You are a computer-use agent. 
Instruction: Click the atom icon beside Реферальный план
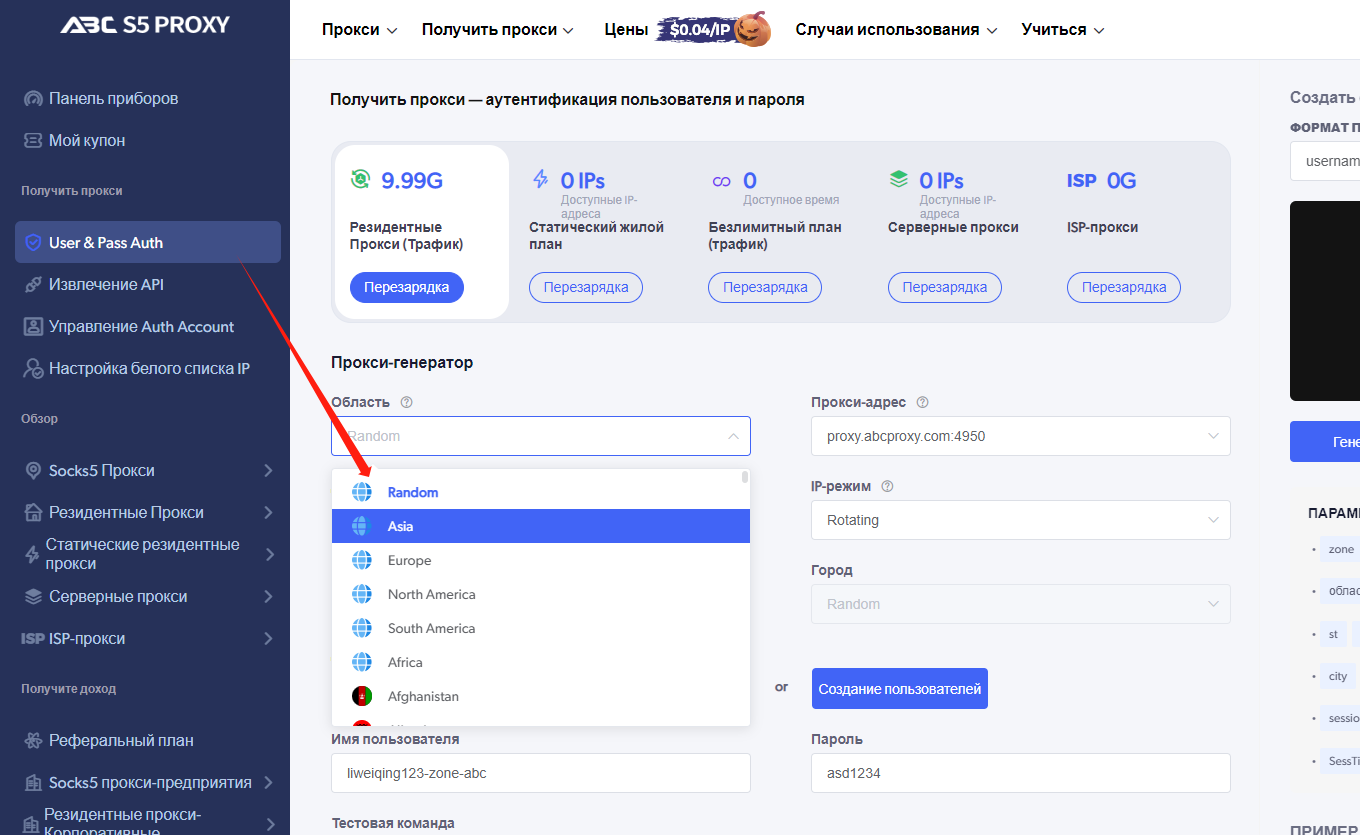pos(33,741)
